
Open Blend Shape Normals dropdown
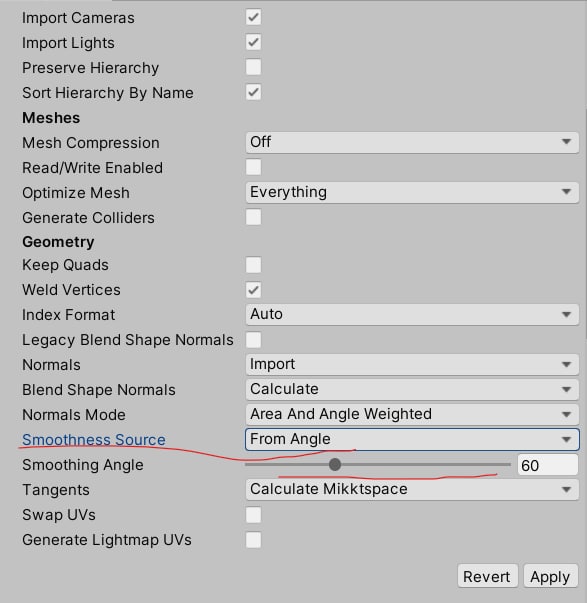coord(412,390)
